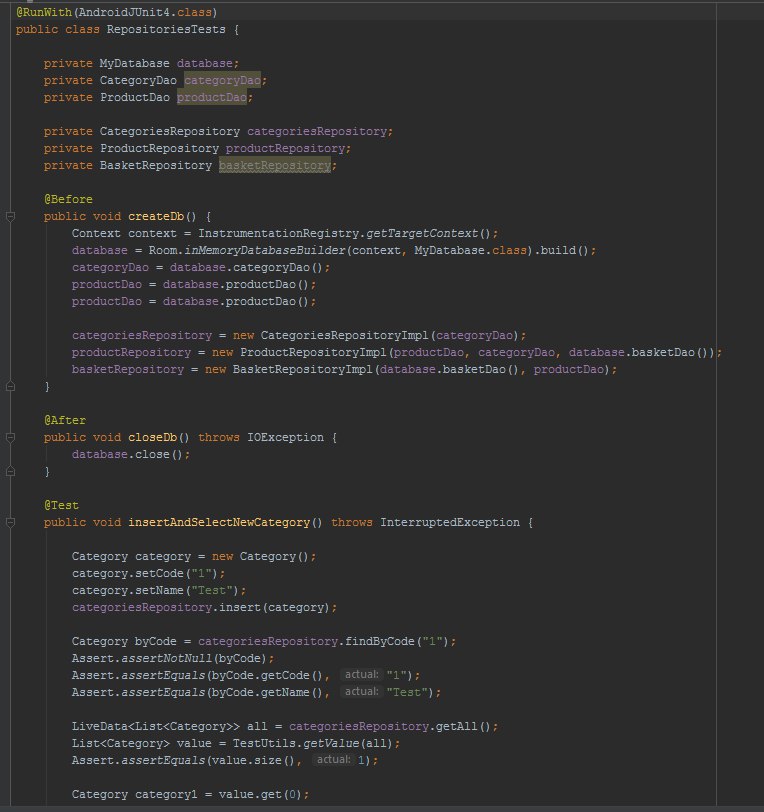764x812 pixels.
Task: Click highlighted basketRepository field declaration
Action: [x=275, y=165]
